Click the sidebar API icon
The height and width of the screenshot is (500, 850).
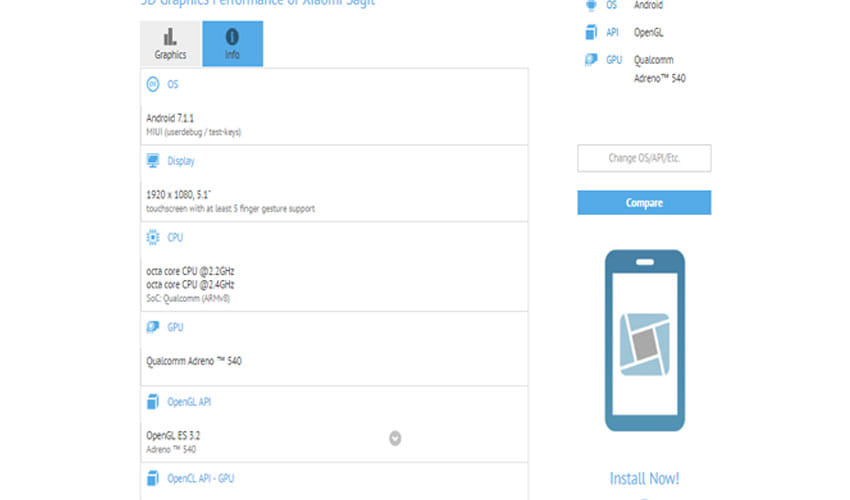click(591, 33)
